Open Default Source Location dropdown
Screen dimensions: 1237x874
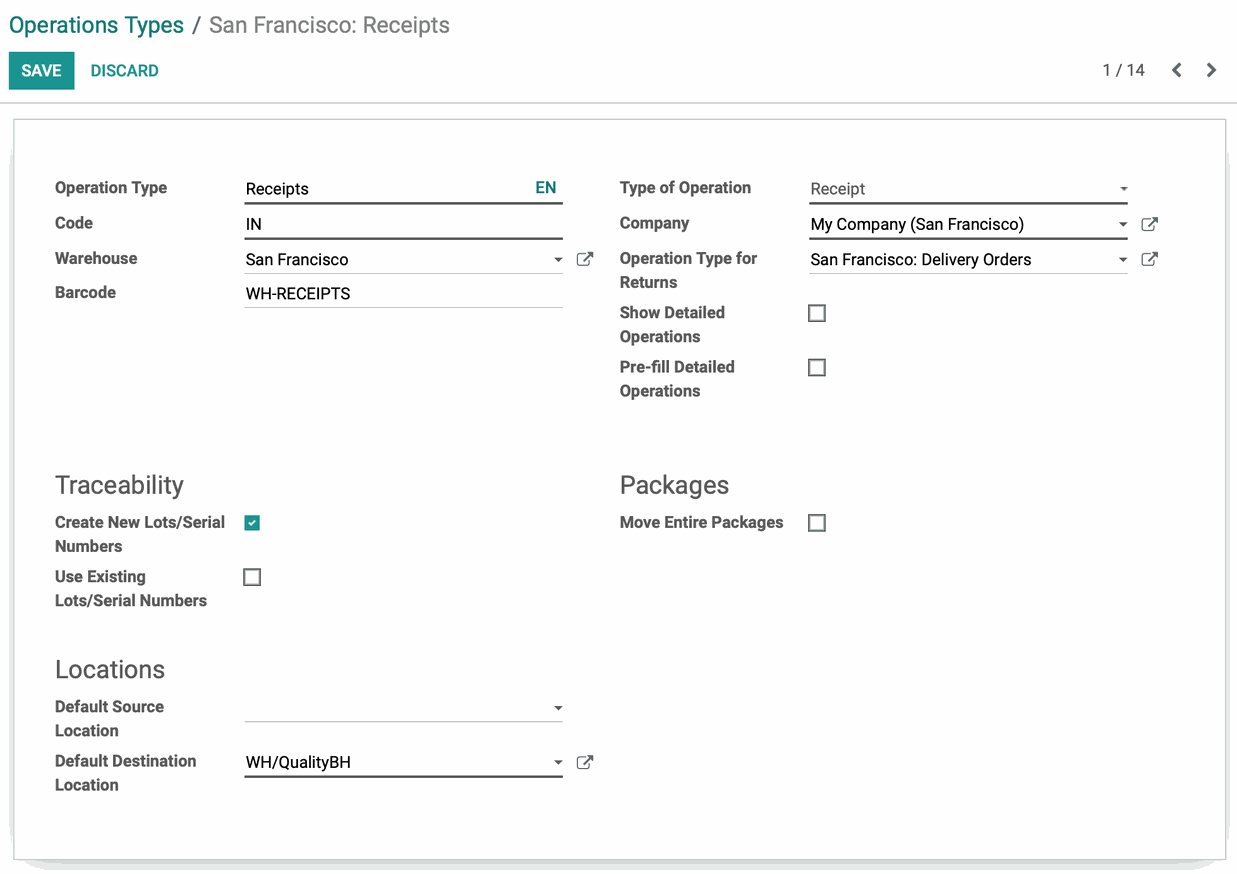(558, 708)
